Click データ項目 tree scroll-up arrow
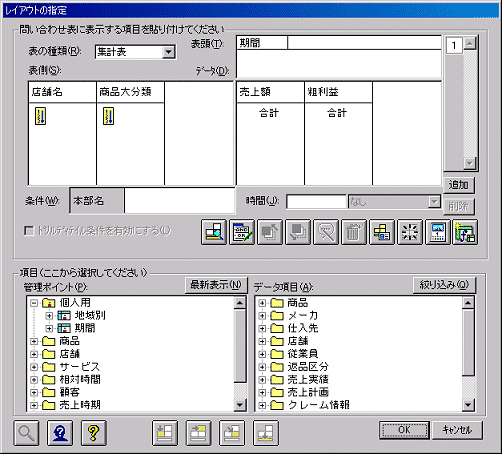 [x=468, y=303]
